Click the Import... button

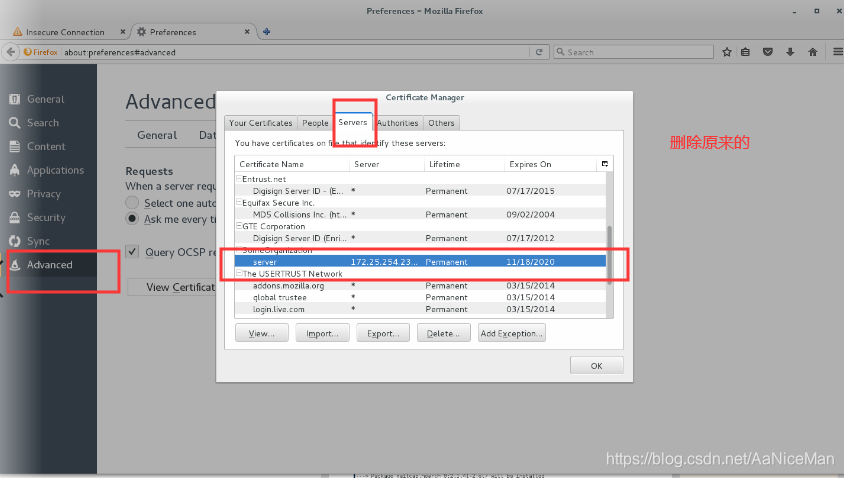(322, 333)
